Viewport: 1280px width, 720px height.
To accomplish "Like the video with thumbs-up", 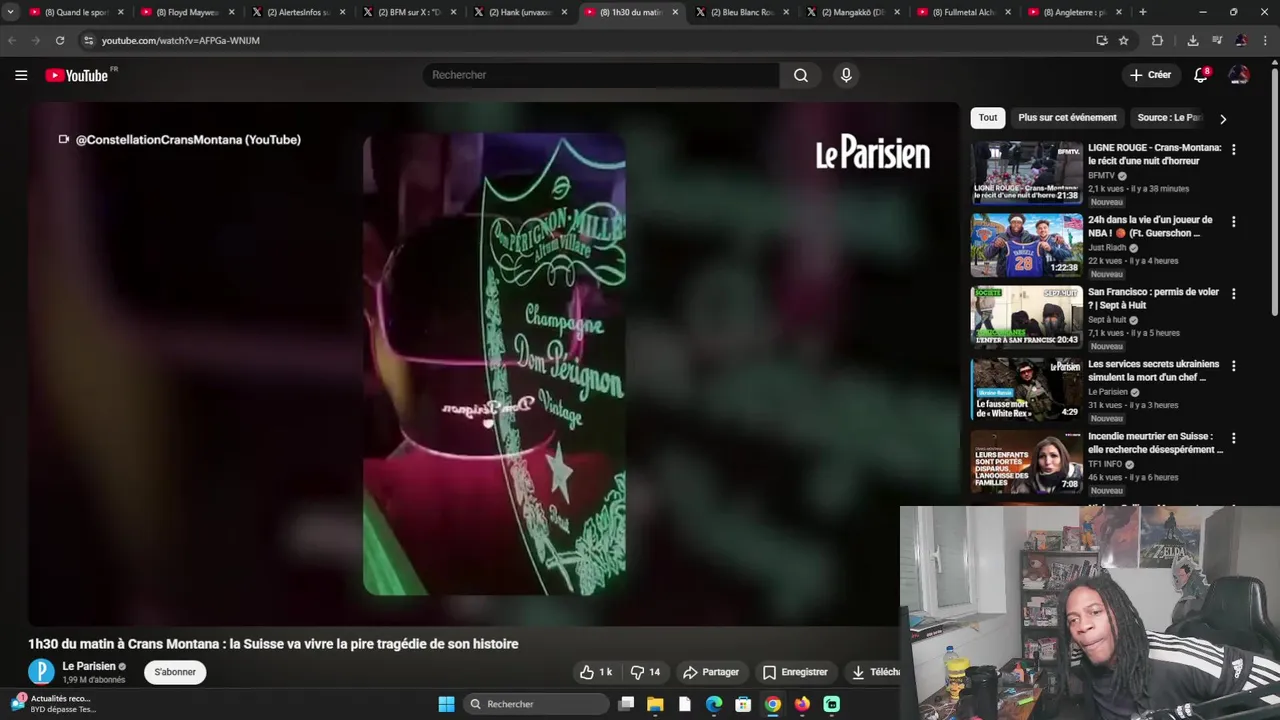I will 596,672.
